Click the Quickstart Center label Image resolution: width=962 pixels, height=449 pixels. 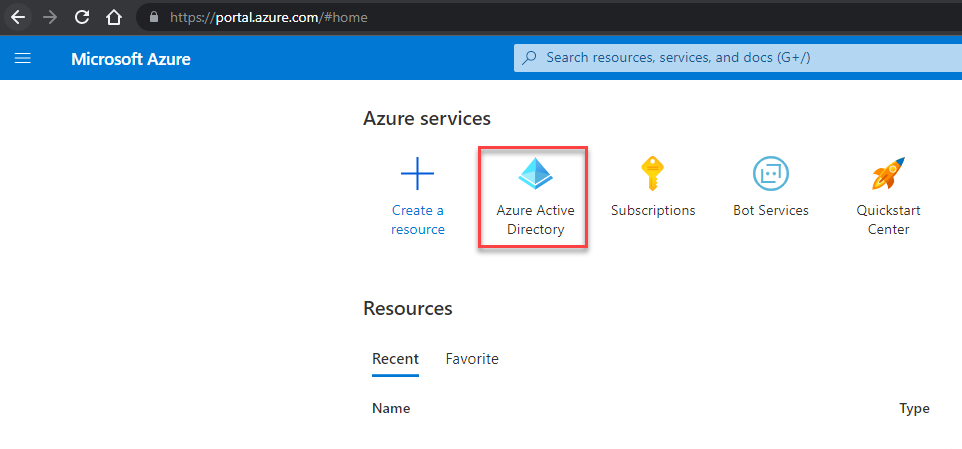click(x=888, y=220)
